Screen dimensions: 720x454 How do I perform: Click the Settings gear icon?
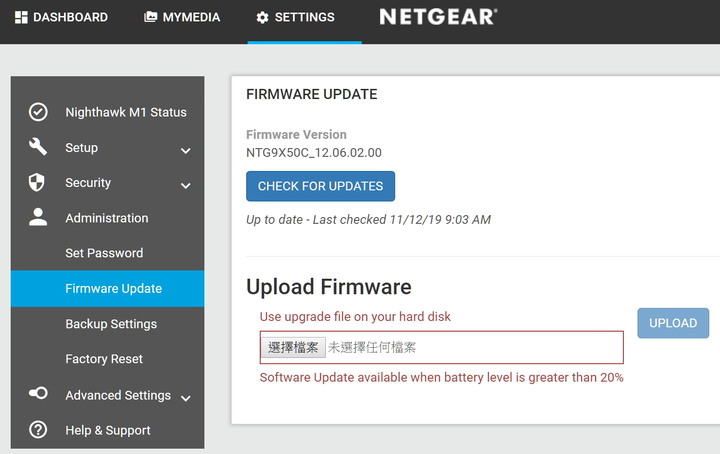(x=262, y=17)
